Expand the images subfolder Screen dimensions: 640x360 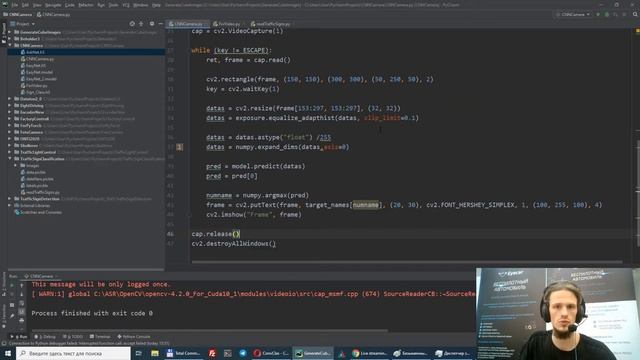click(16, 165)
